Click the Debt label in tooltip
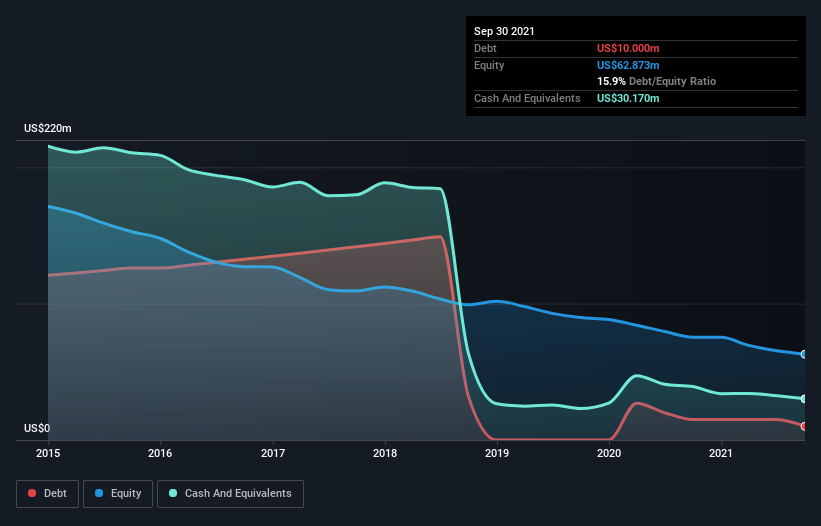821x526 pixels. [x=485, y=48]
